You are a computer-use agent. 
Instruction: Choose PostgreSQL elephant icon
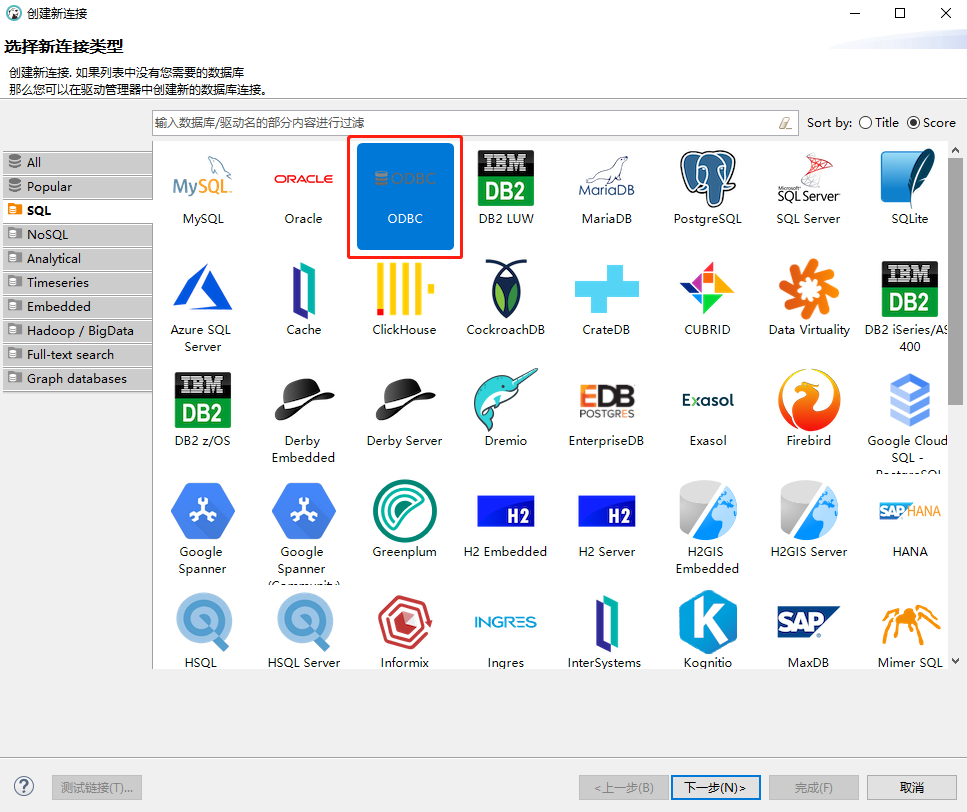click(707, 179)
